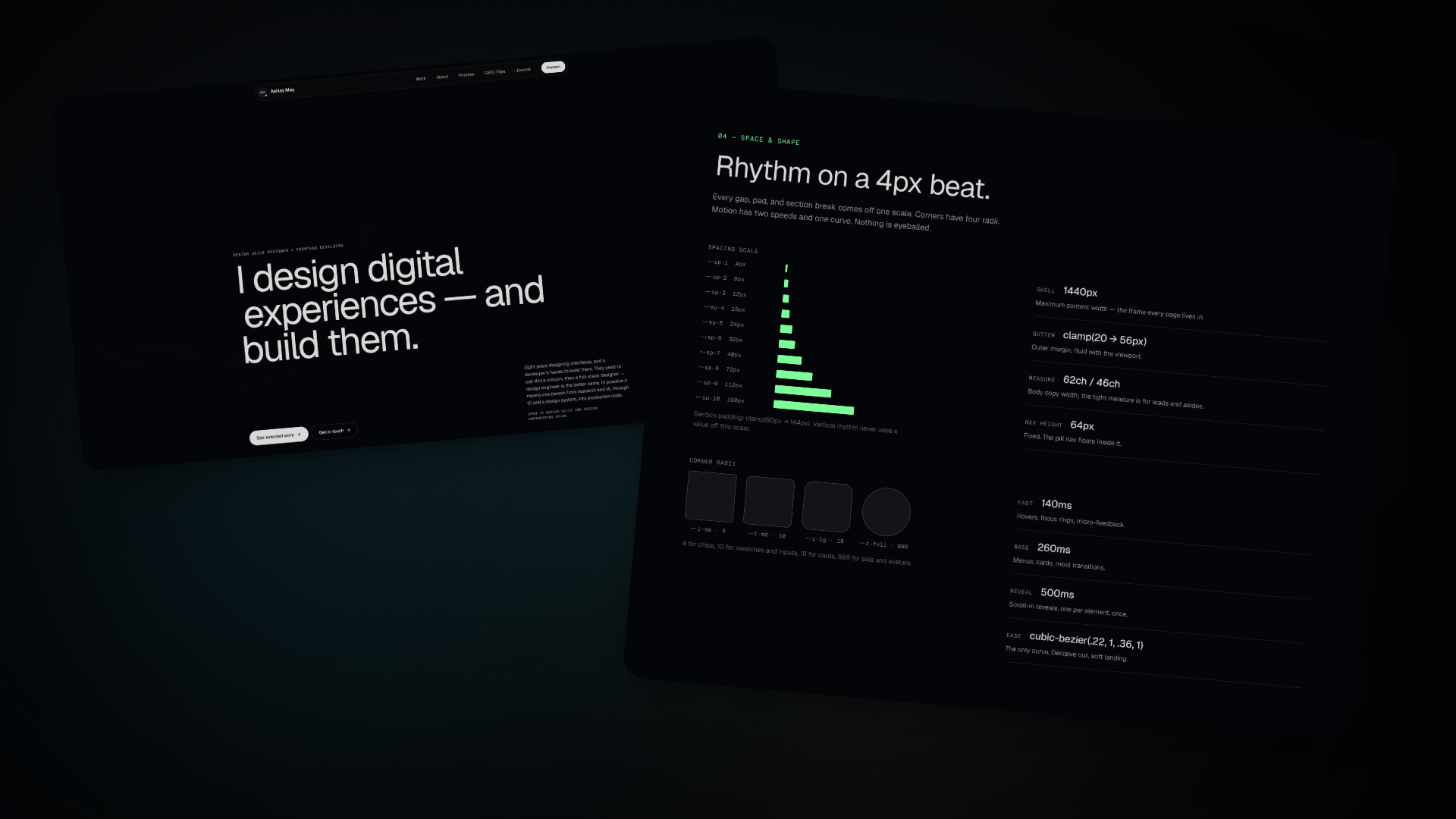Click the Contact pill button
Screen dimensions: 1456x819
coord(554,67)
